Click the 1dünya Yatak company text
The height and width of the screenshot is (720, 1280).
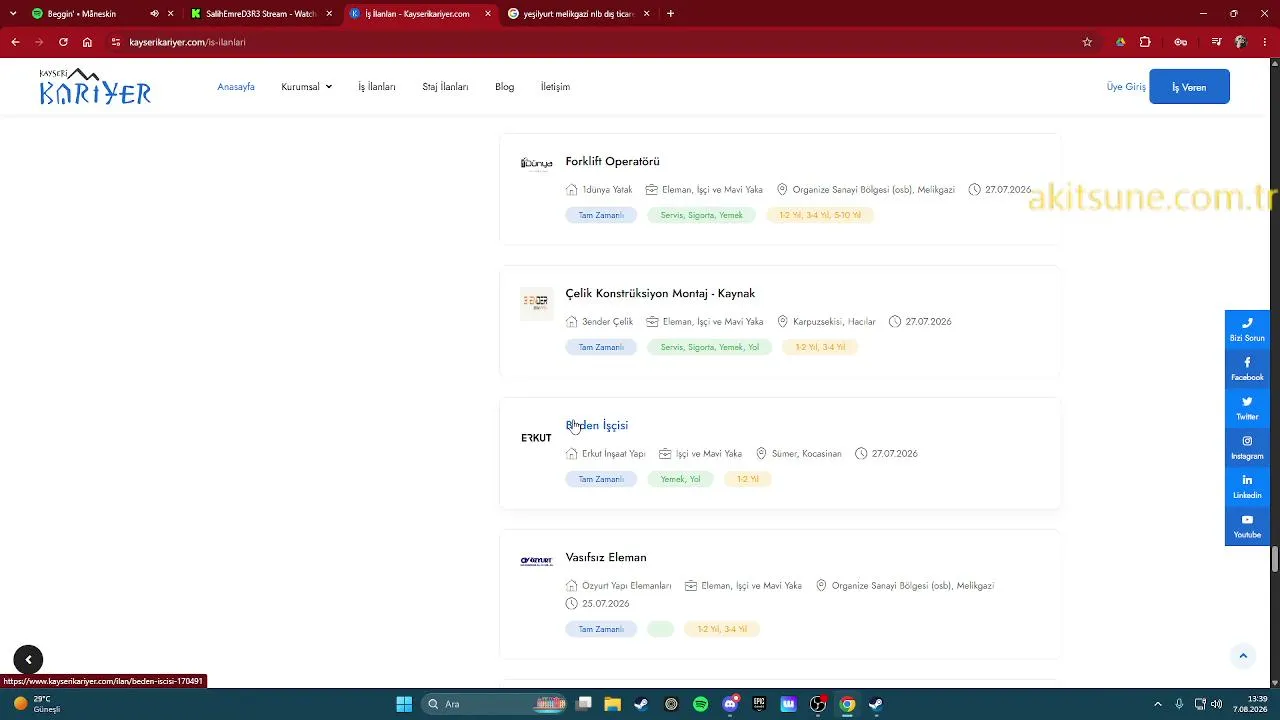607,189
